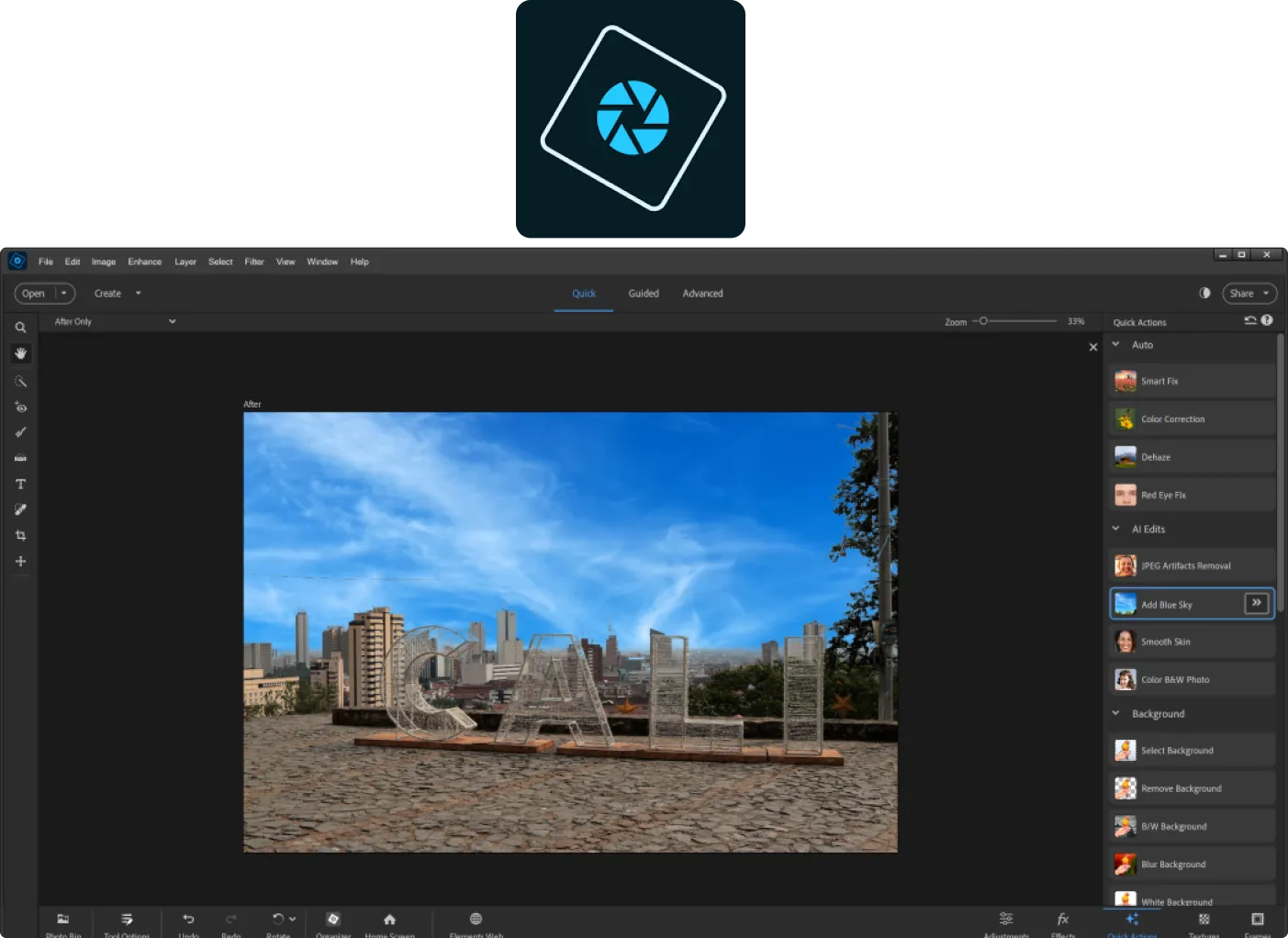The image size is (1288, 938).
Task: Open the File menu
Action: tap(46, 262)
